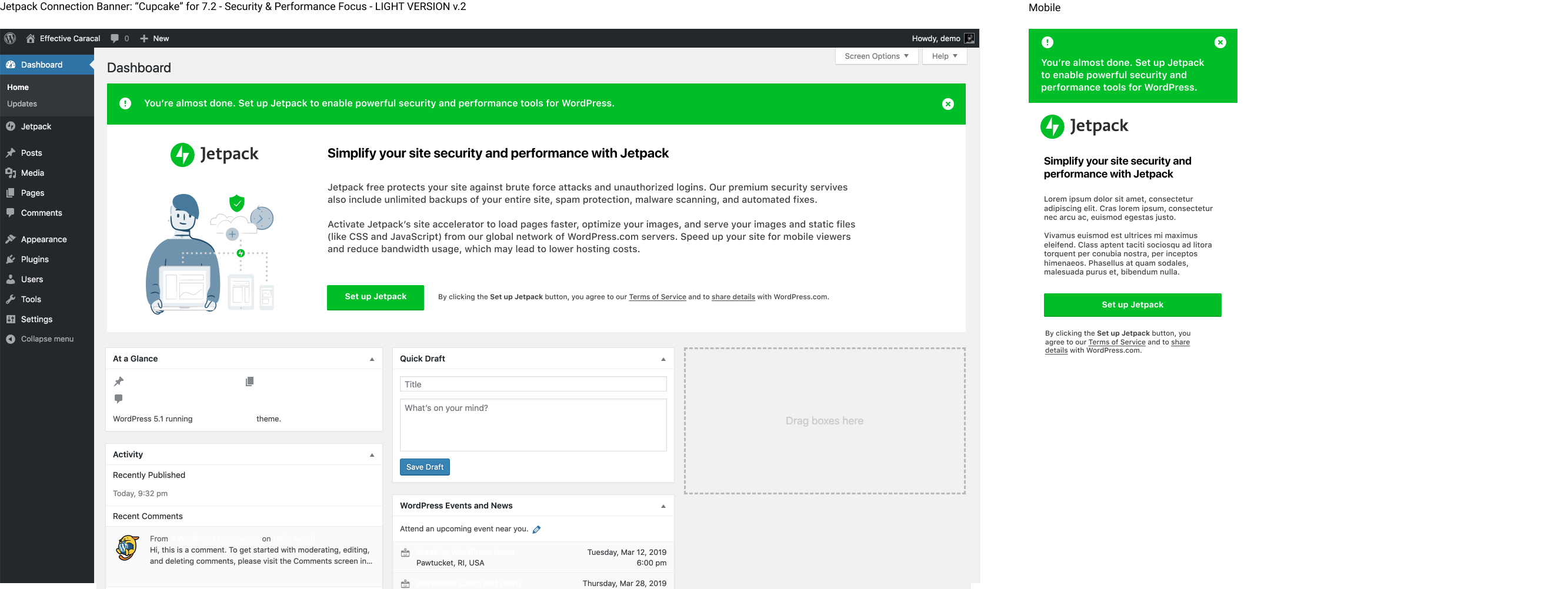Viewport: 1568px width, 589px height.
Task: Collapse the Activity widget
Action: tap(372, 455)
